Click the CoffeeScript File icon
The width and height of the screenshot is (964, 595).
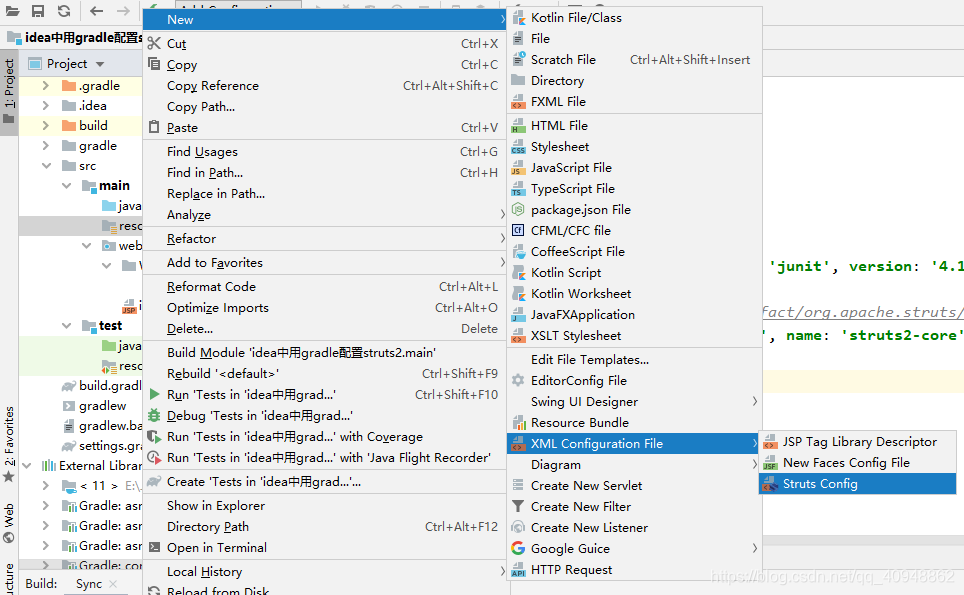coord(519,251)
